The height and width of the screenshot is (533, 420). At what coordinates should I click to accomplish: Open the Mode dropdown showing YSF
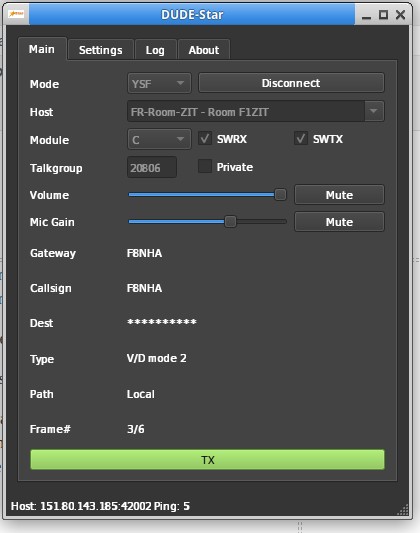[159, 83]
